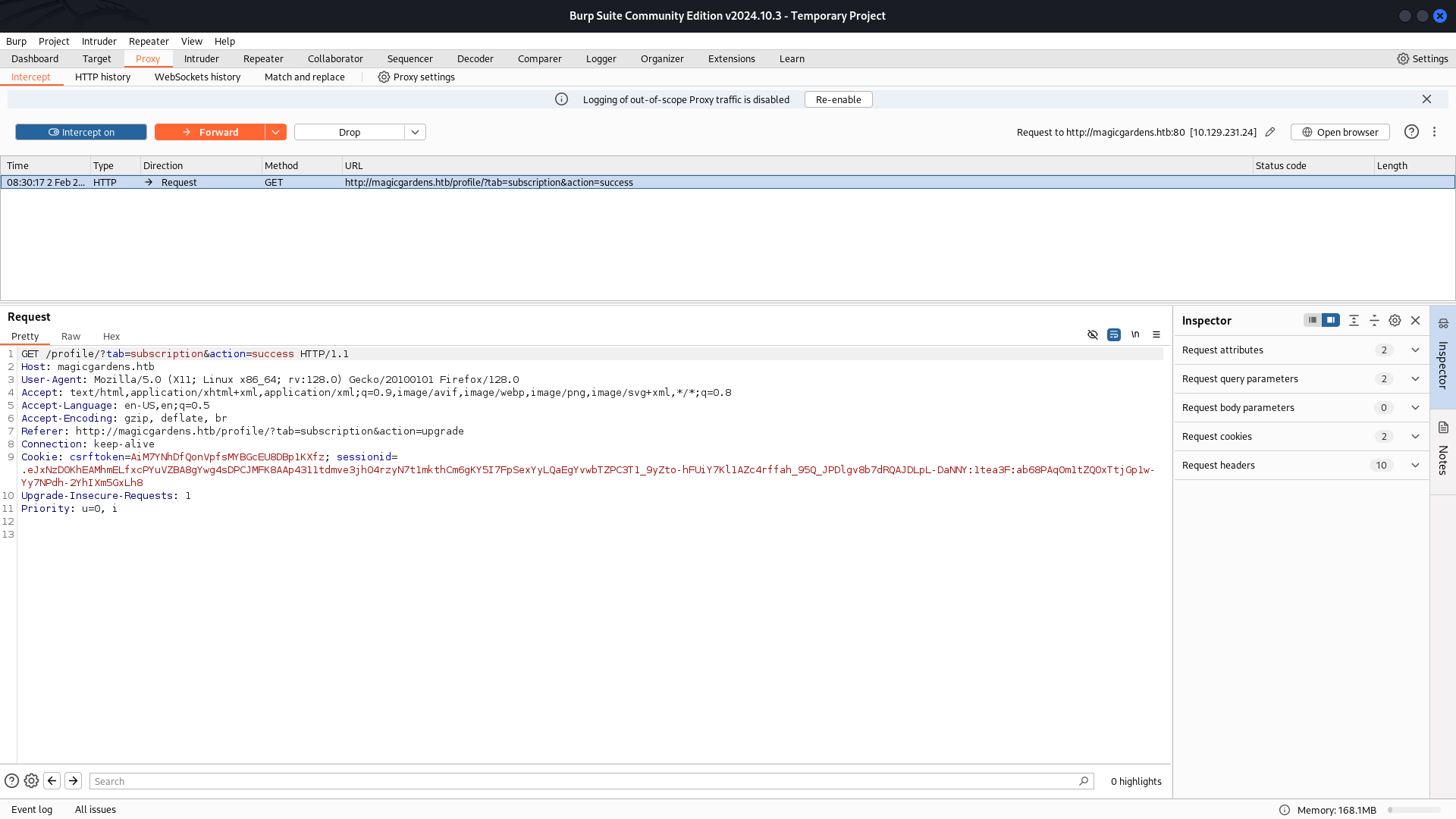Viewport: 1456px width, 819px height.
Task: Open the proxy intercept help icon
Action: coord(1411,132)
